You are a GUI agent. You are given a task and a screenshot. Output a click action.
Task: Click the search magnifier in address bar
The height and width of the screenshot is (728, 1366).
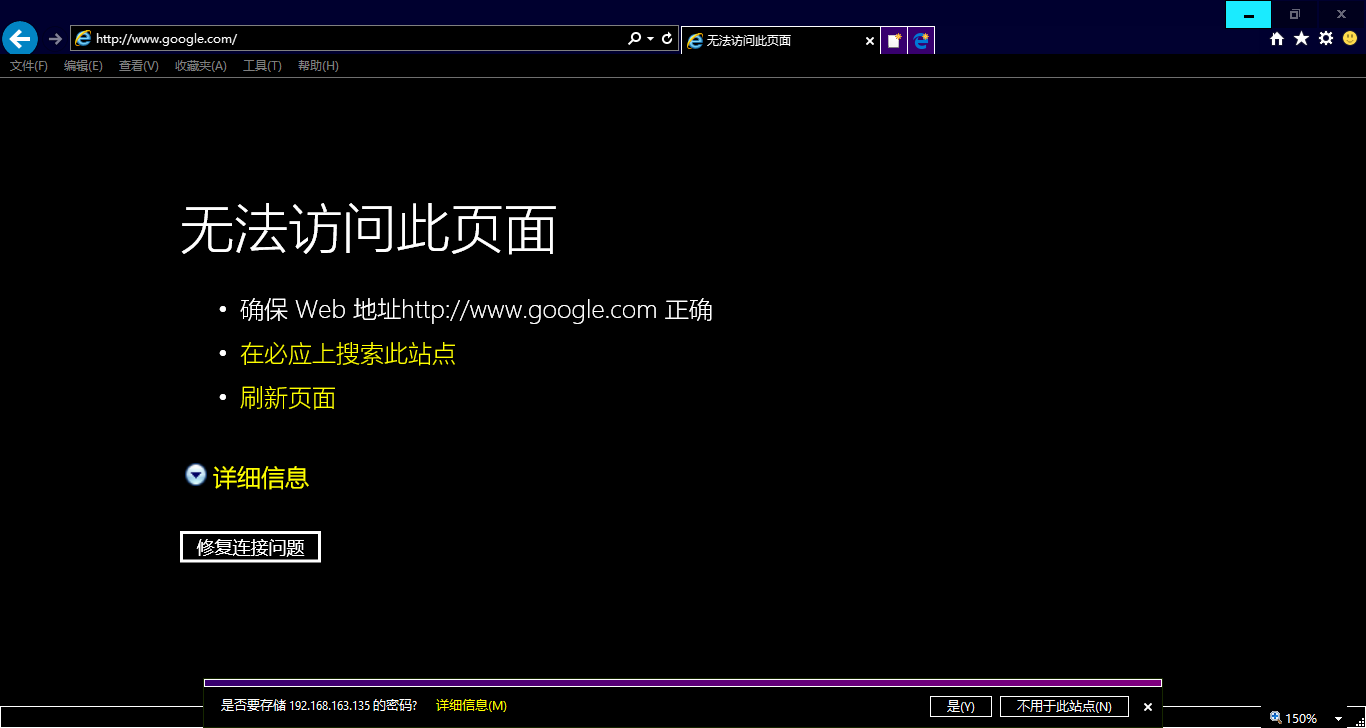634,39
